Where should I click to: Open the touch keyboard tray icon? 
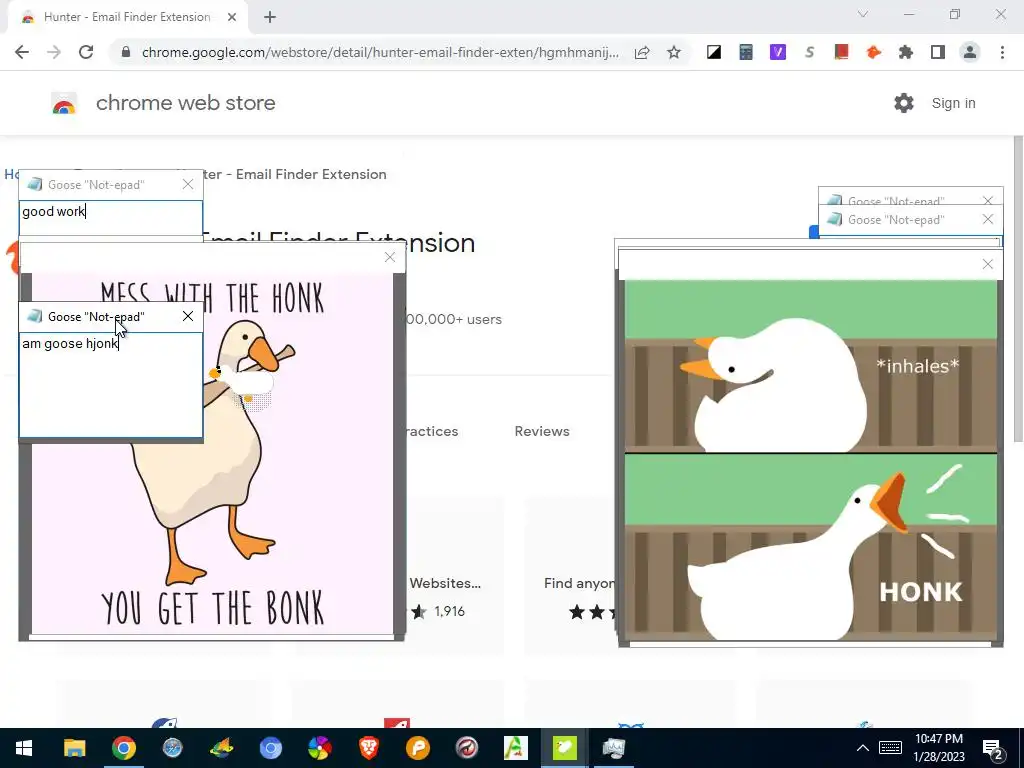tap(890, 748)
